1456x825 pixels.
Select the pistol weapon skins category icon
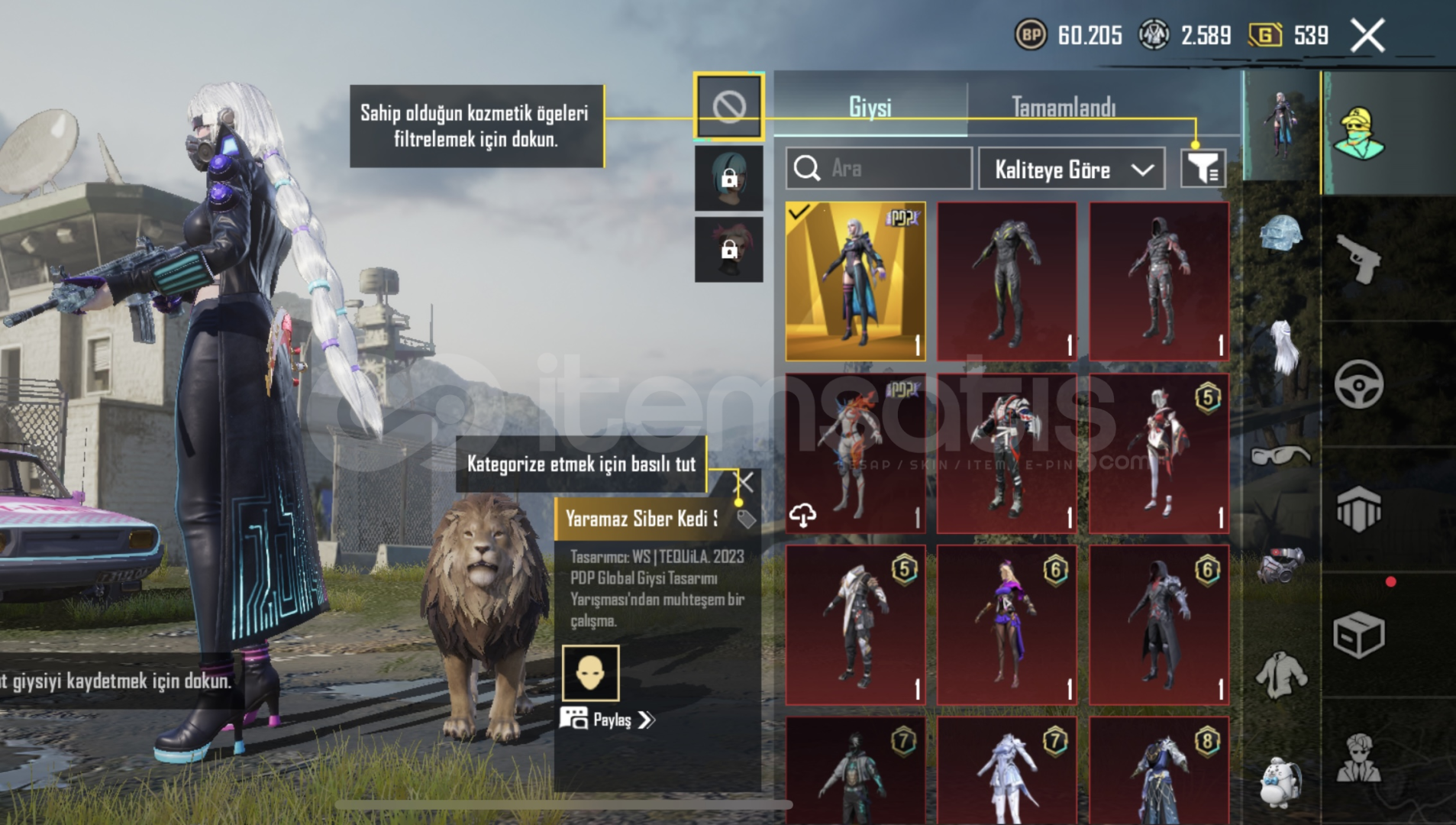pyautogui.click(x=1359, y=258)
